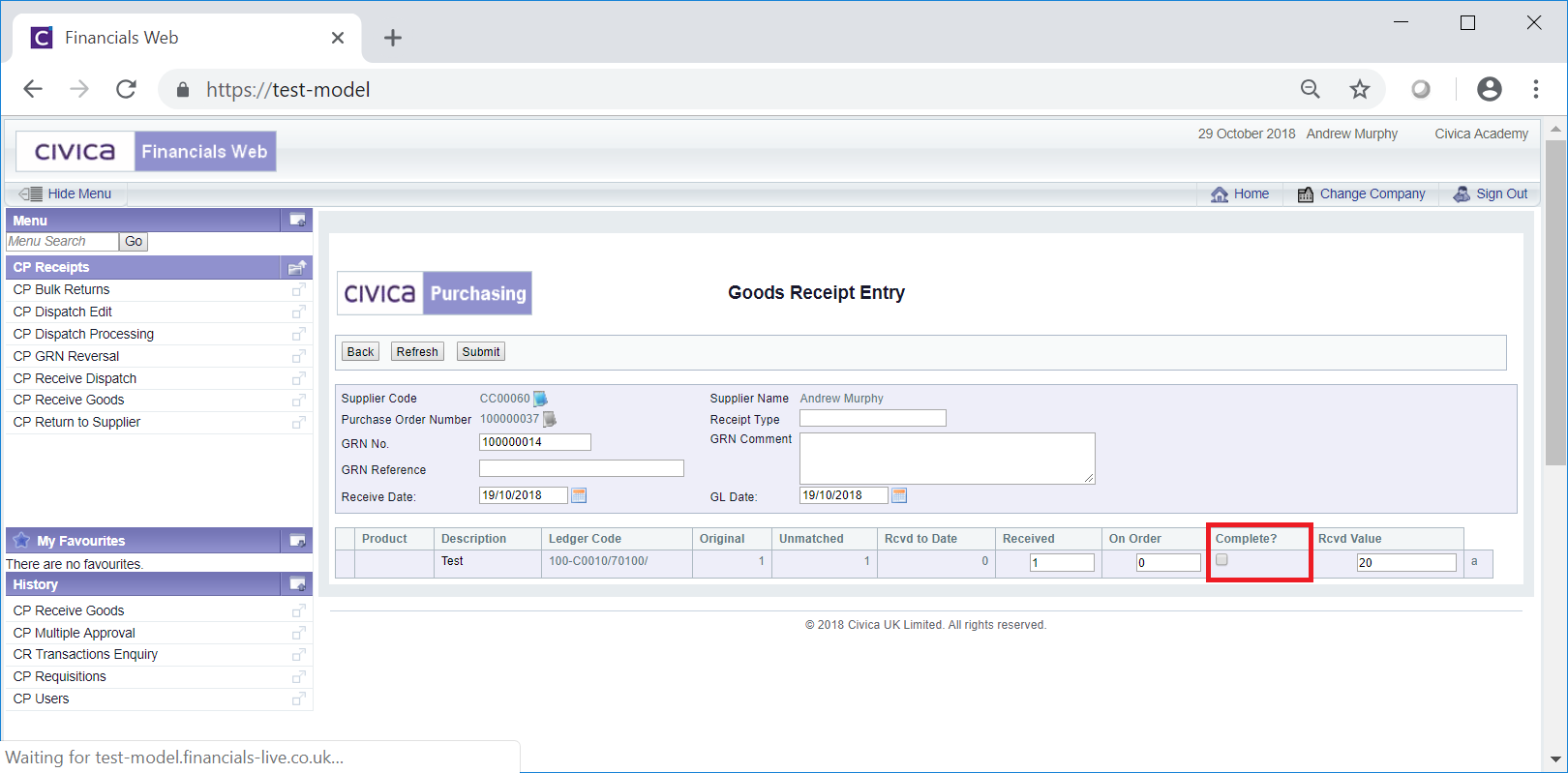Click the CP Receipts panel header icon
This screenshot has height=773, width=1568.
[297, 267]
